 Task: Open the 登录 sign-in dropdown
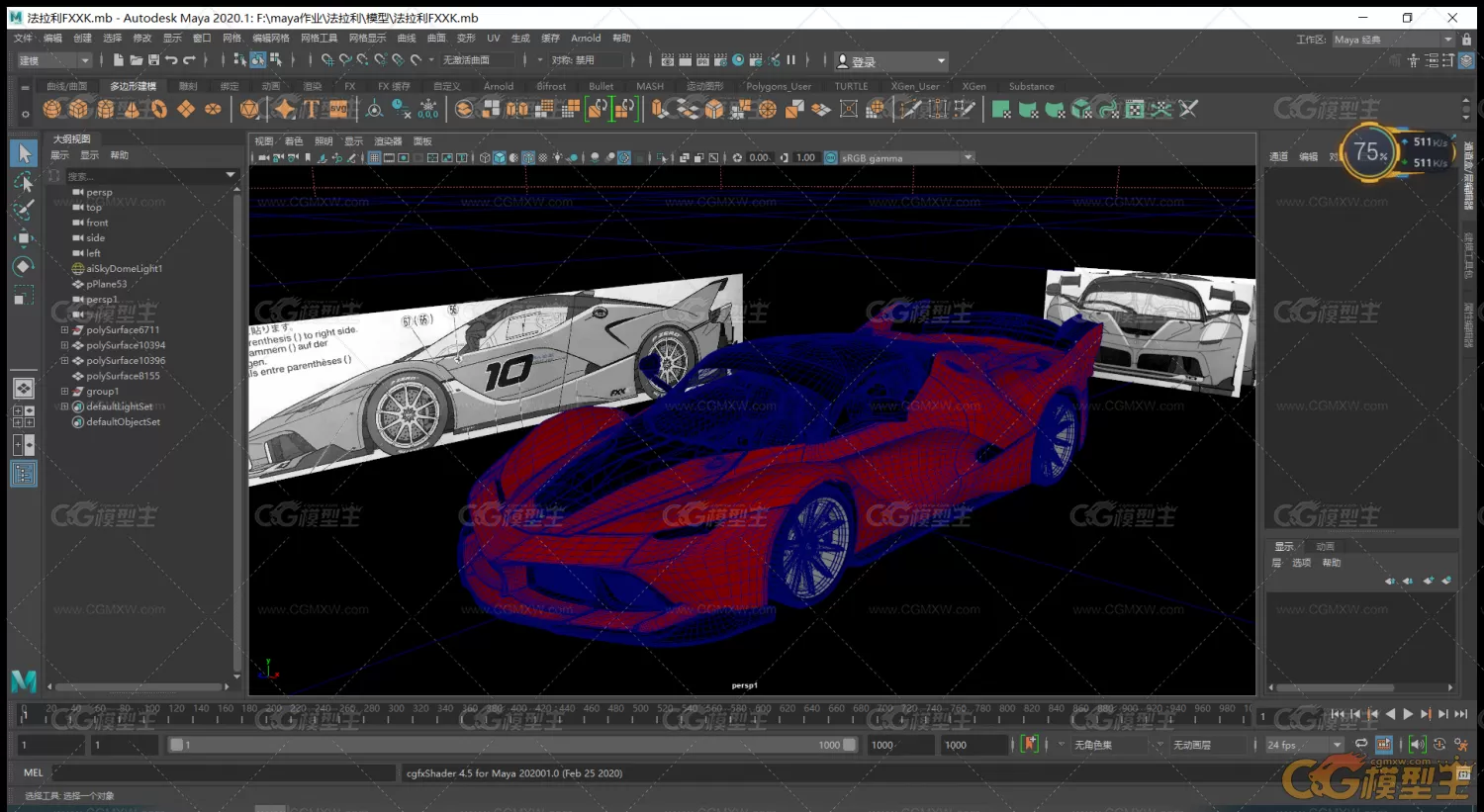click(890, 61)
